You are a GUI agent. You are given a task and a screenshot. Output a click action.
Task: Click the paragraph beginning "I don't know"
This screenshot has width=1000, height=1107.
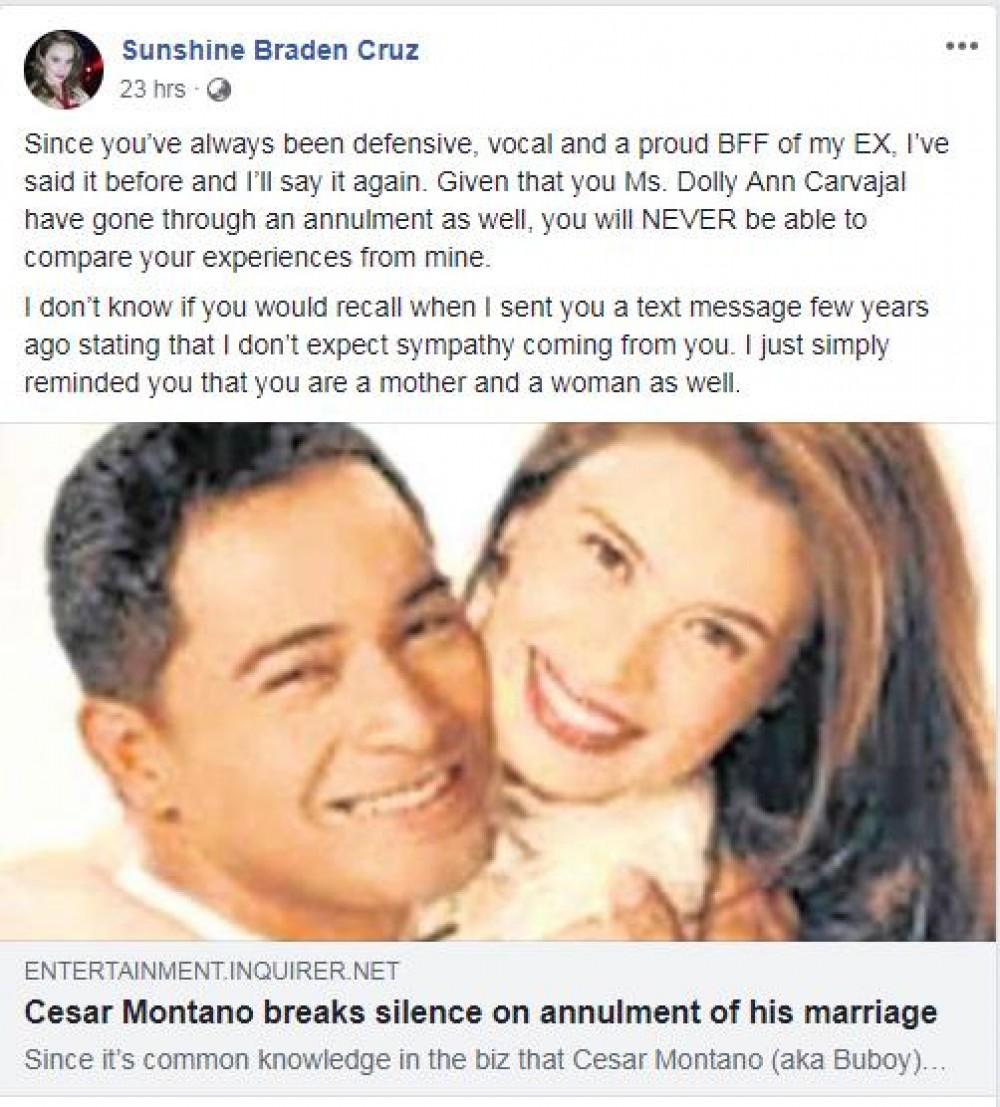pyautogui.click(x=470, y=343)
